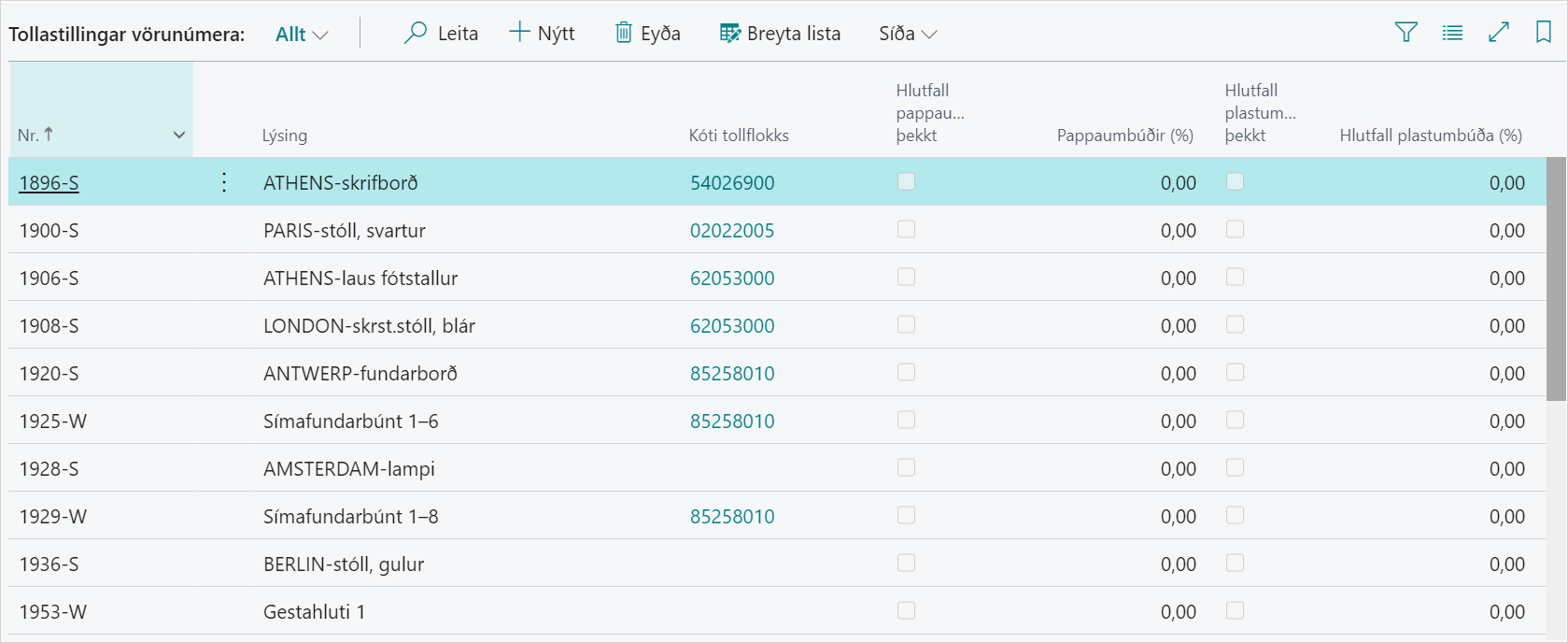Click the list view layout icon
Image resolution: width=1568 pixels, height=643 pixels.
1452,33
